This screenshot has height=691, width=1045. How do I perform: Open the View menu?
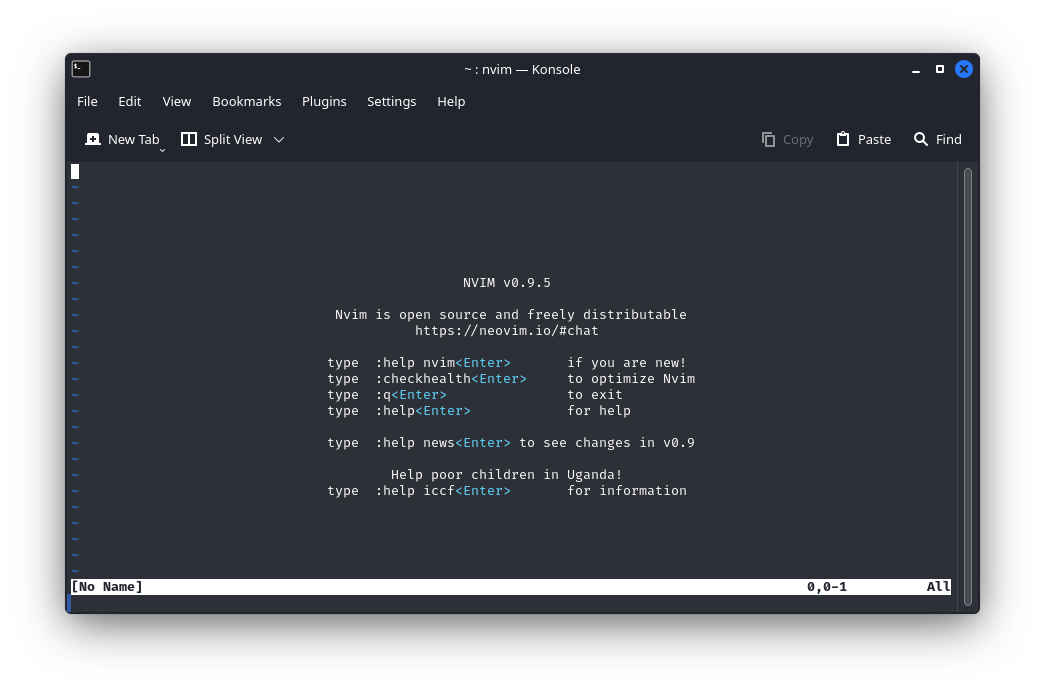pyautogui.click(x=177, y=101)
